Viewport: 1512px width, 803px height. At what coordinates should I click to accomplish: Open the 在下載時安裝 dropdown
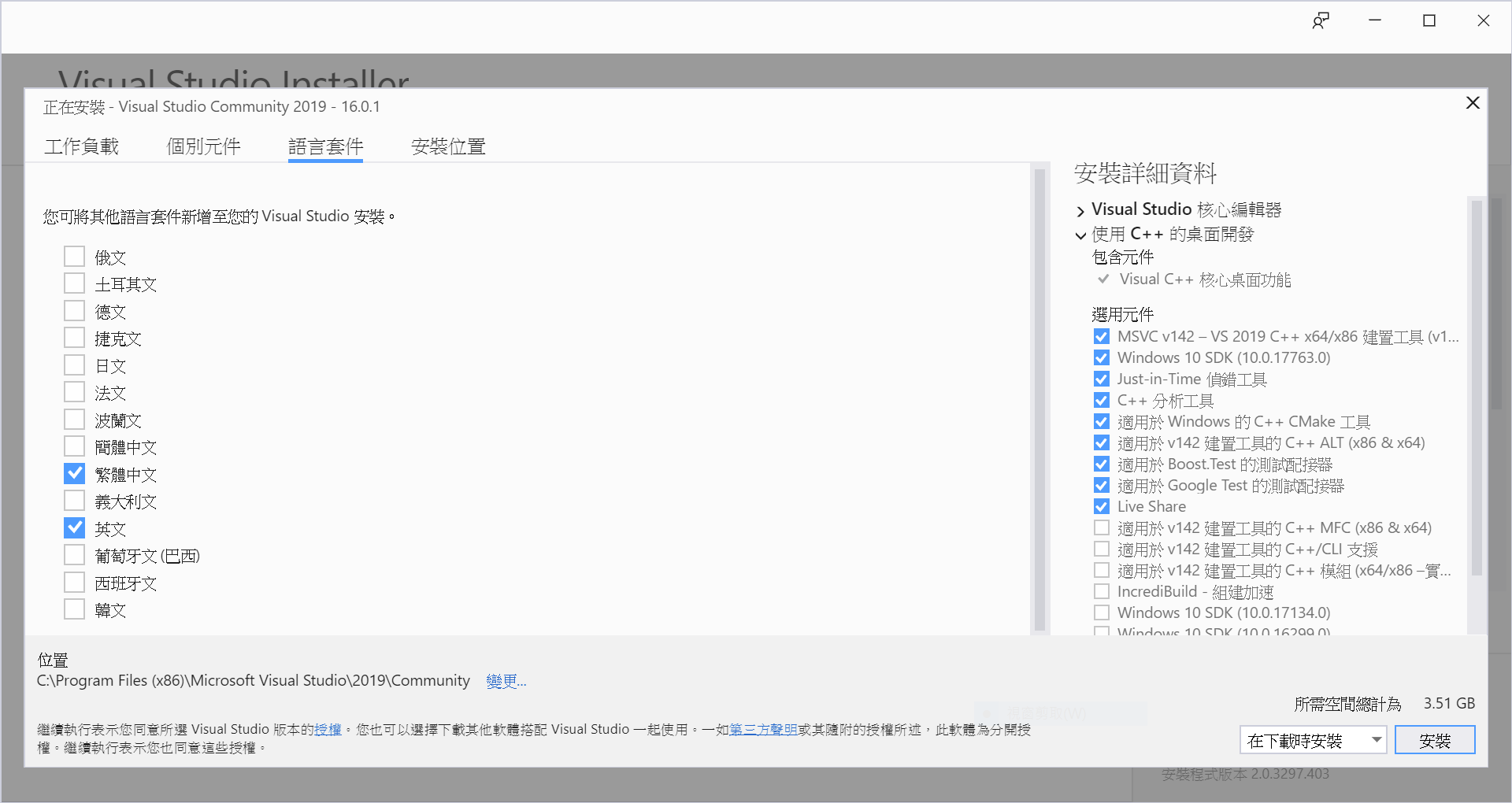1314,740
